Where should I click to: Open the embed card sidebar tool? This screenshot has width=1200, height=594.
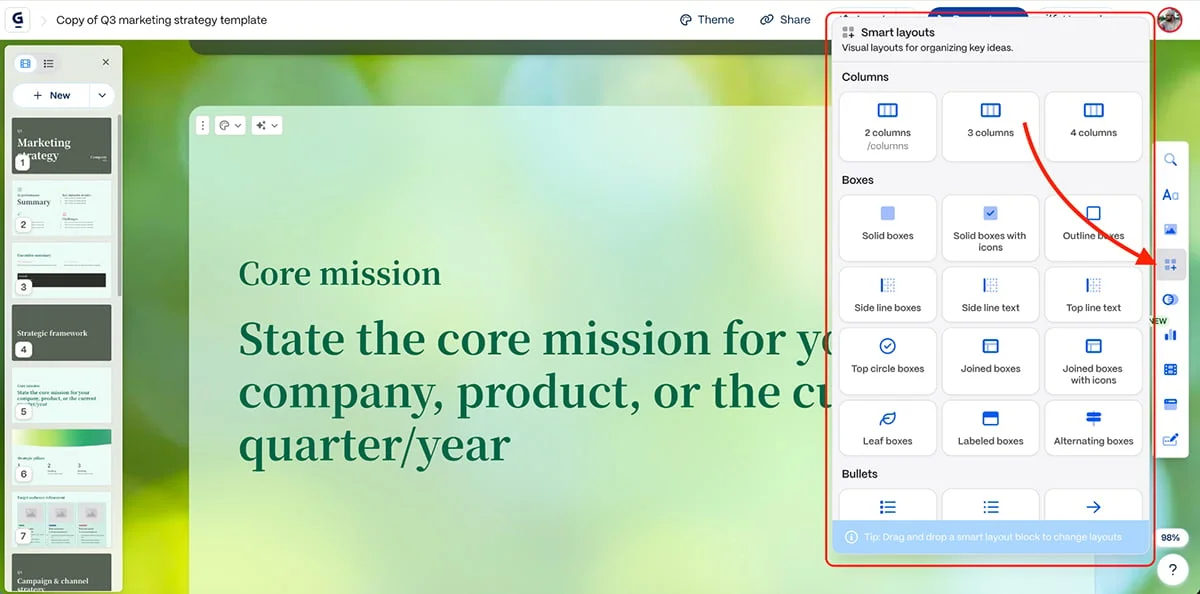[x=1170, y=404]
